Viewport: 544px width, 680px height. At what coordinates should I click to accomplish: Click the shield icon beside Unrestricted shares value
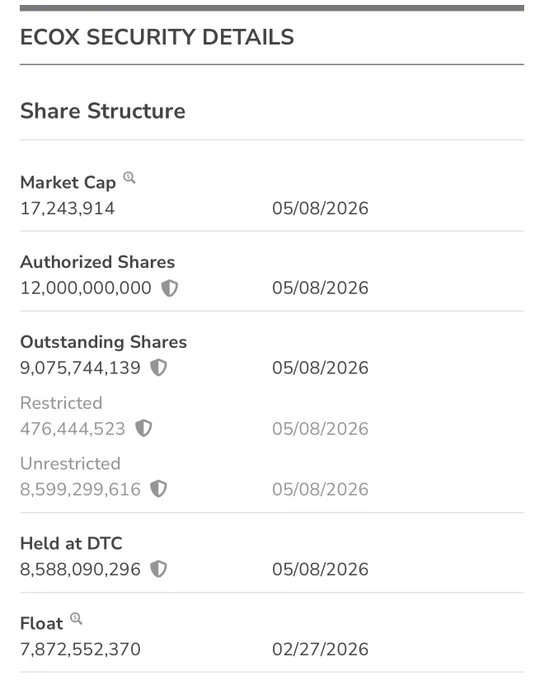pyautogui.click(x=158, y=489)
